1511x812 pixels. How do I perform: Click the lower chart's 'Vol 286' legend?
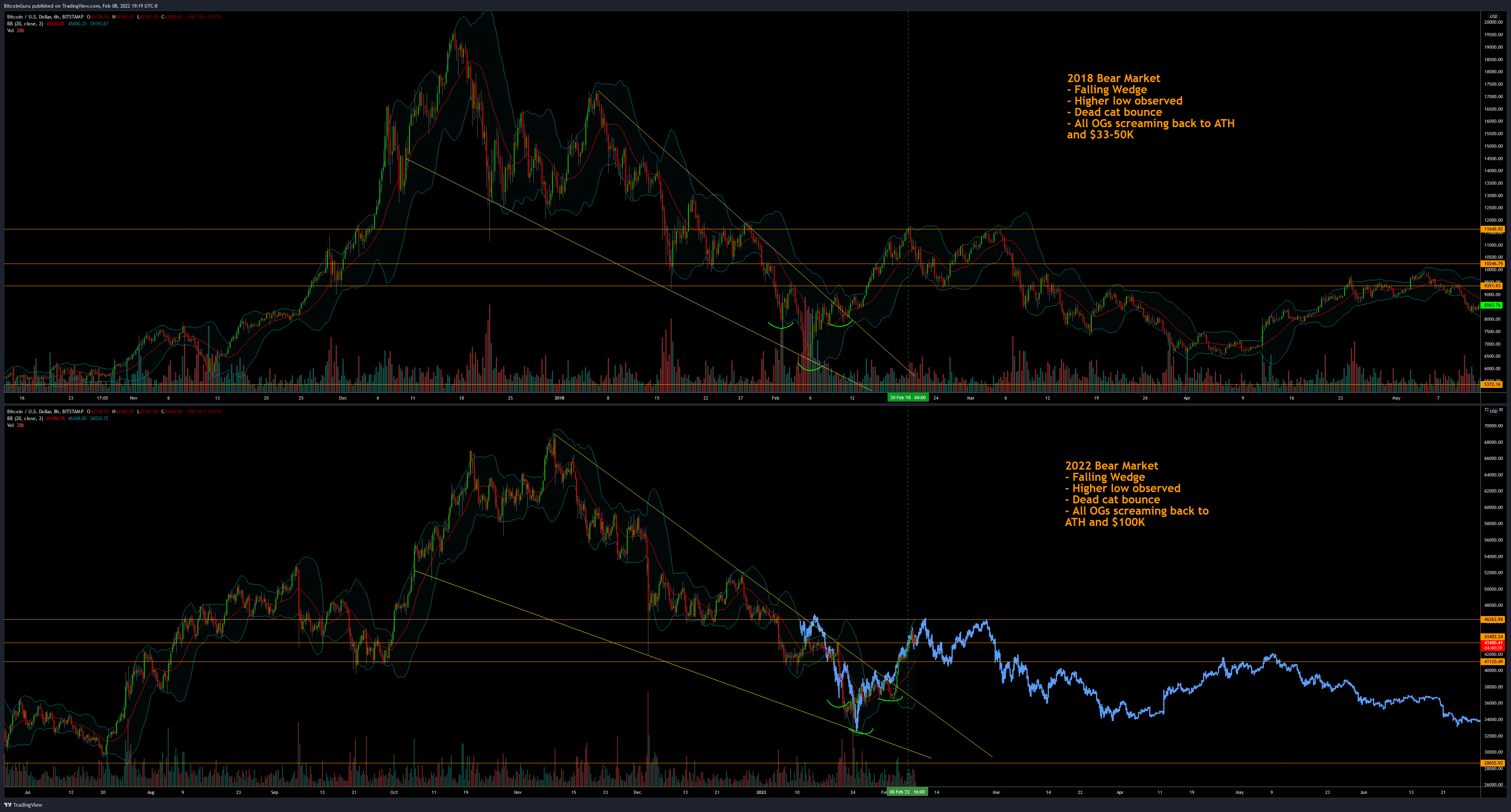point(16,425)
